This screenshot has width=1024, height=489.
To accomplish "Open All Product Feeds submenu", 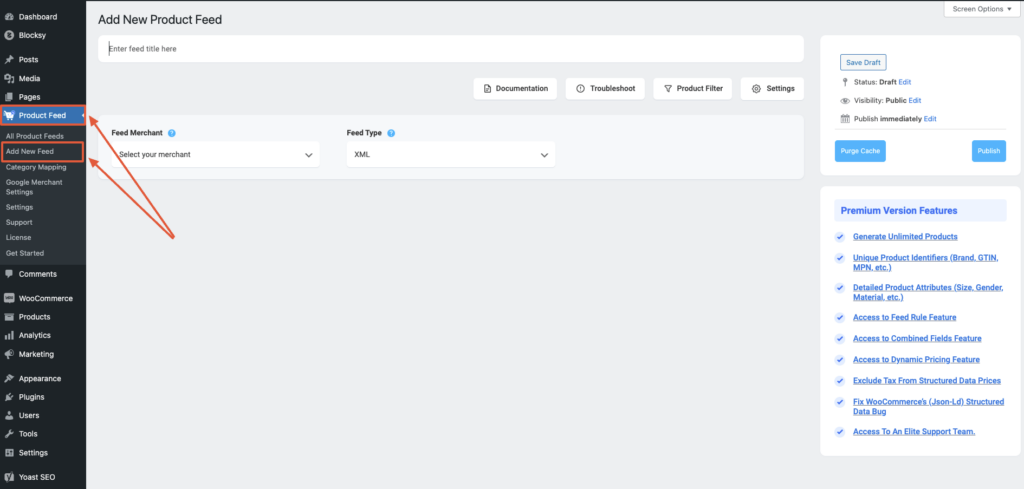I will pyautogui.click(x=35, y=136).
